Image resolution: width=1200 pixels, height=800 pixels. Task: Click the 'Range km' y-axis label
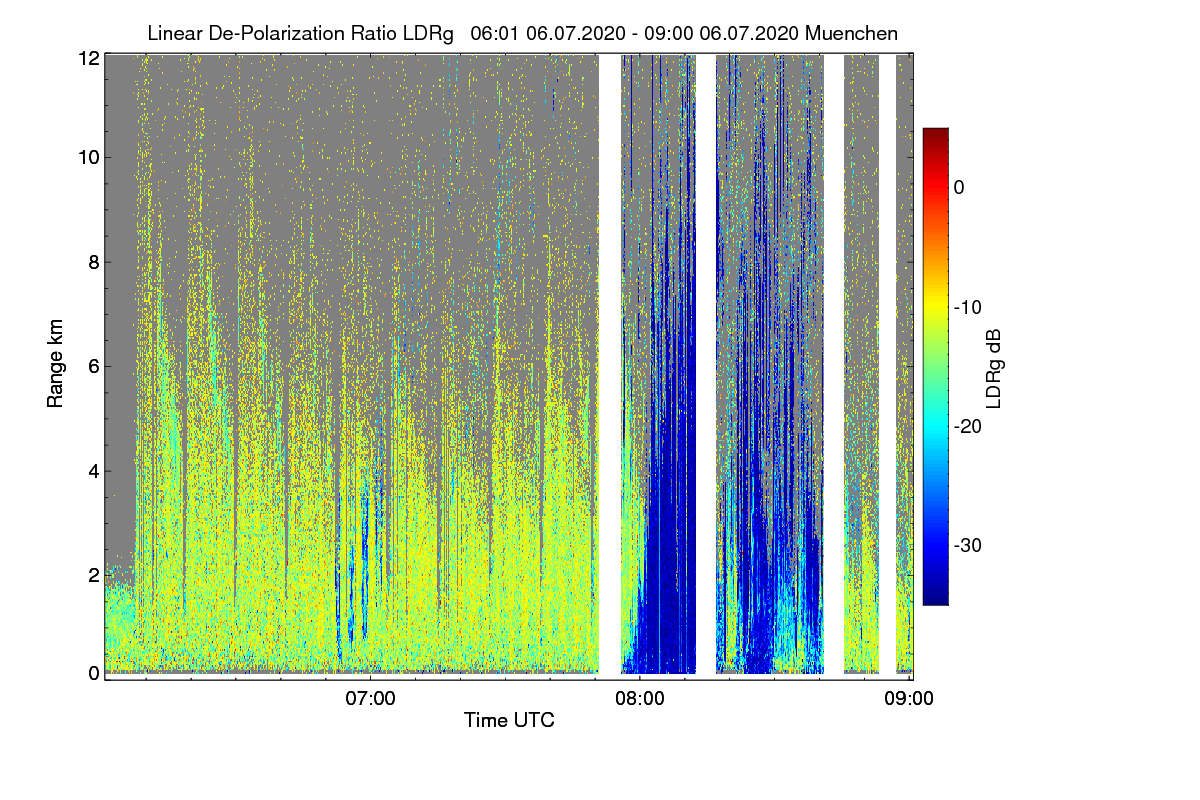(x=56, y=364)
